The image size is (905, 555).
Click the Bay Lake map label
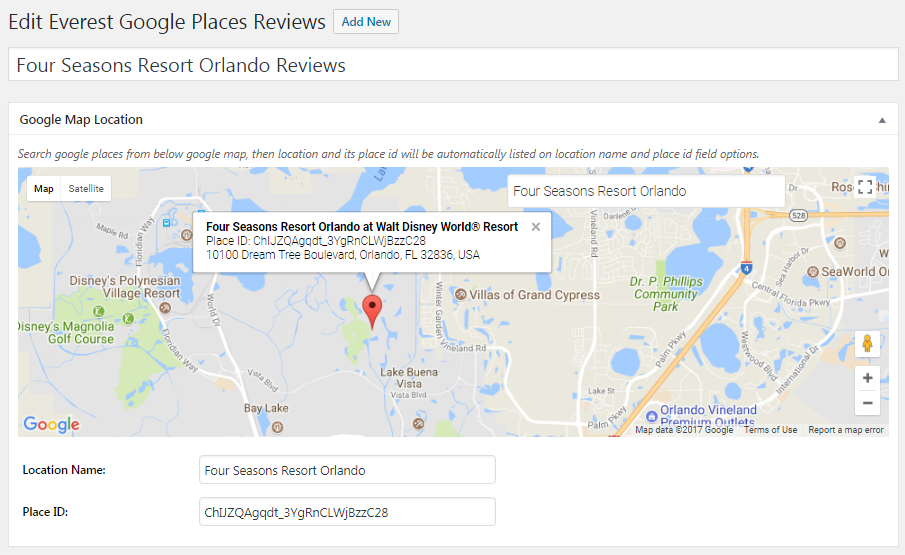pos(266,408)
